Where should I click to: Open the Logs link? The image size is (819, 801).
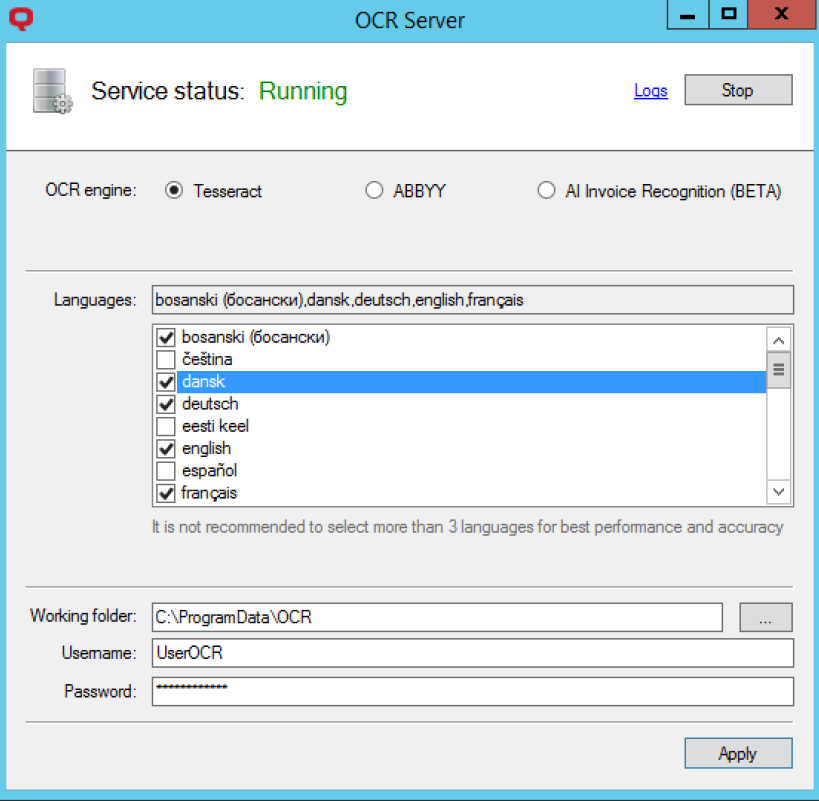coord(650,90)
